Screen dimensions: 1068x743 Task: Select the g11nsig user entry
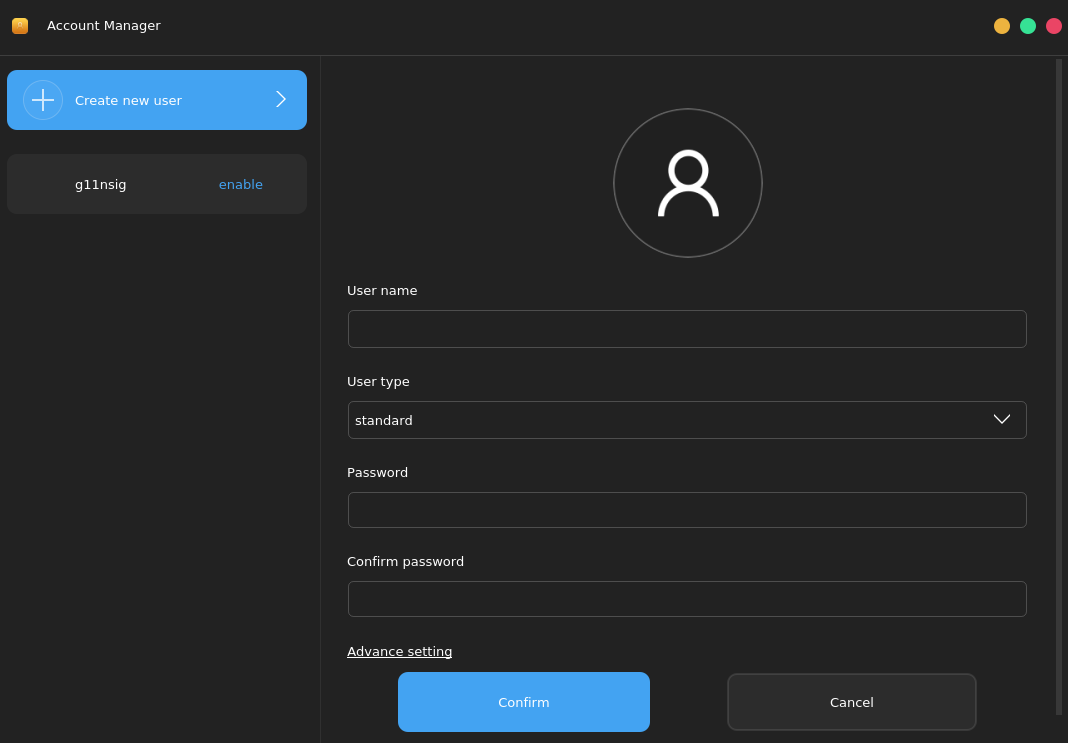(x=101, y=185)
